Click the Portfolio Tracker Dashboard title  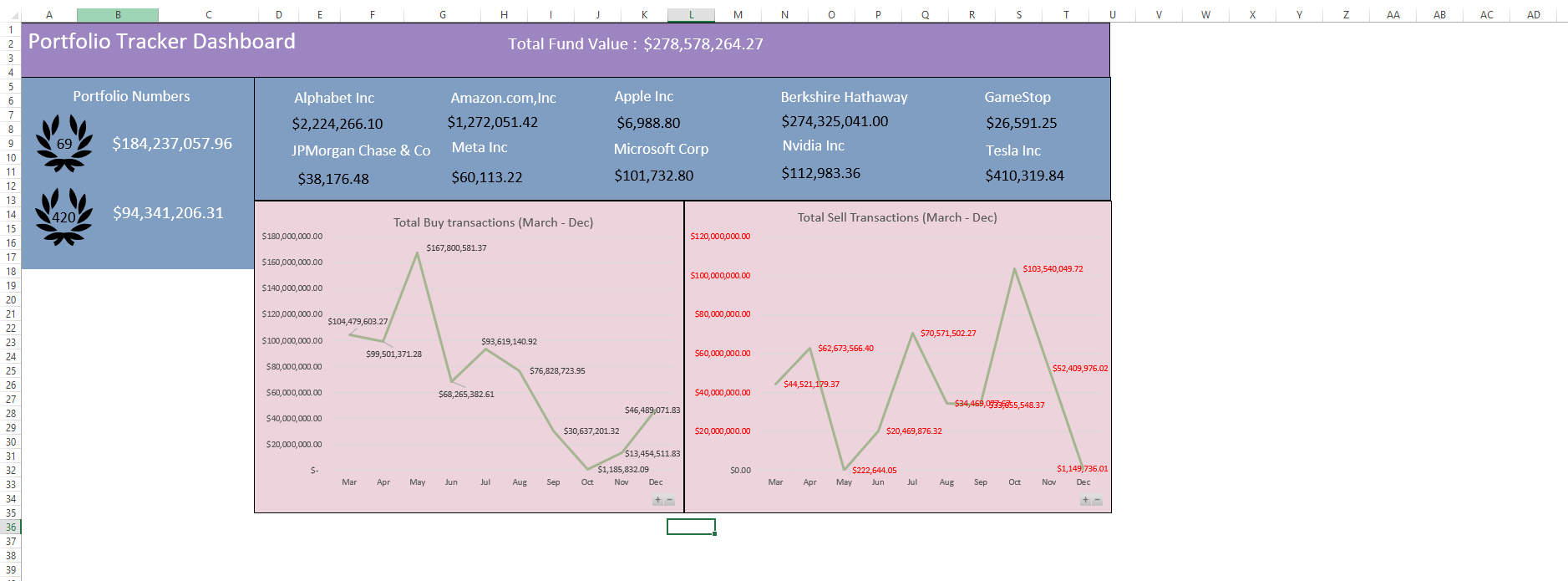click(x=162, y=42)
